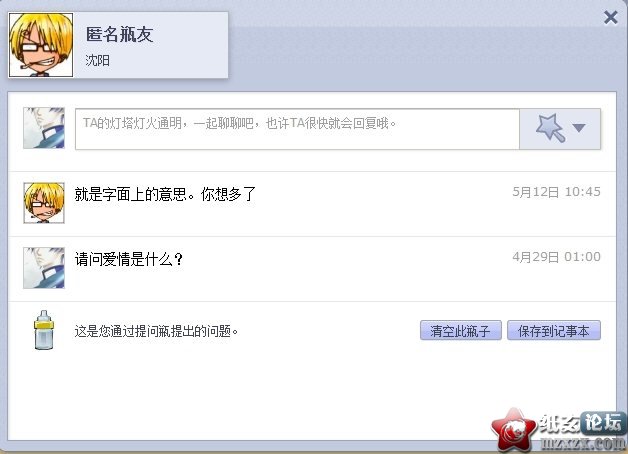This screenshot has height=454, width=628.
Task: Click the blonde avatar next to the reply message
Action: click(44, 203)
